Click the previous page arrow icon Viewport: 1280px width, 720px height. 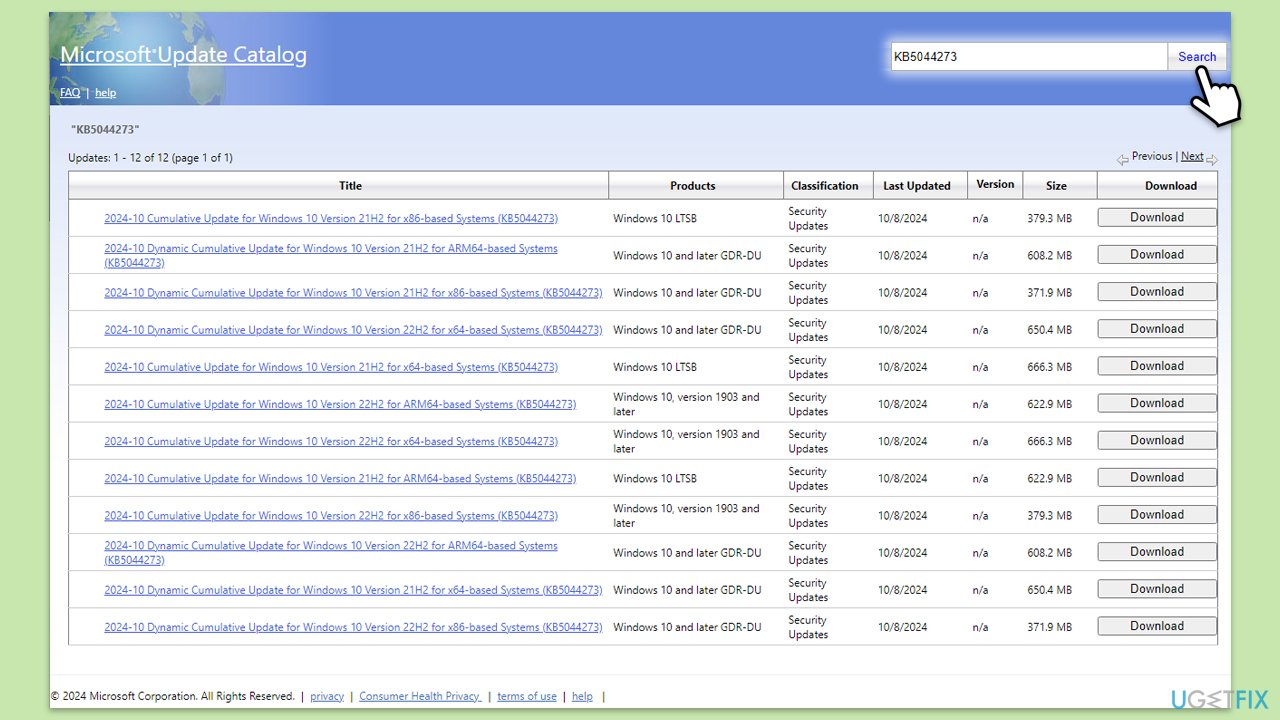(1123, 159)
